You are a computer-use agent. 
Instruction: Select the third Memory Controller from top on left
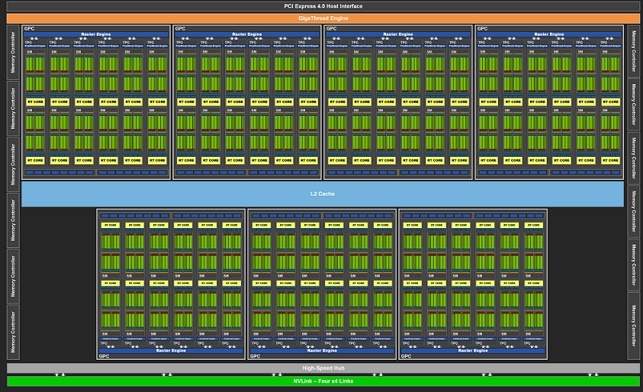point(13,164)
